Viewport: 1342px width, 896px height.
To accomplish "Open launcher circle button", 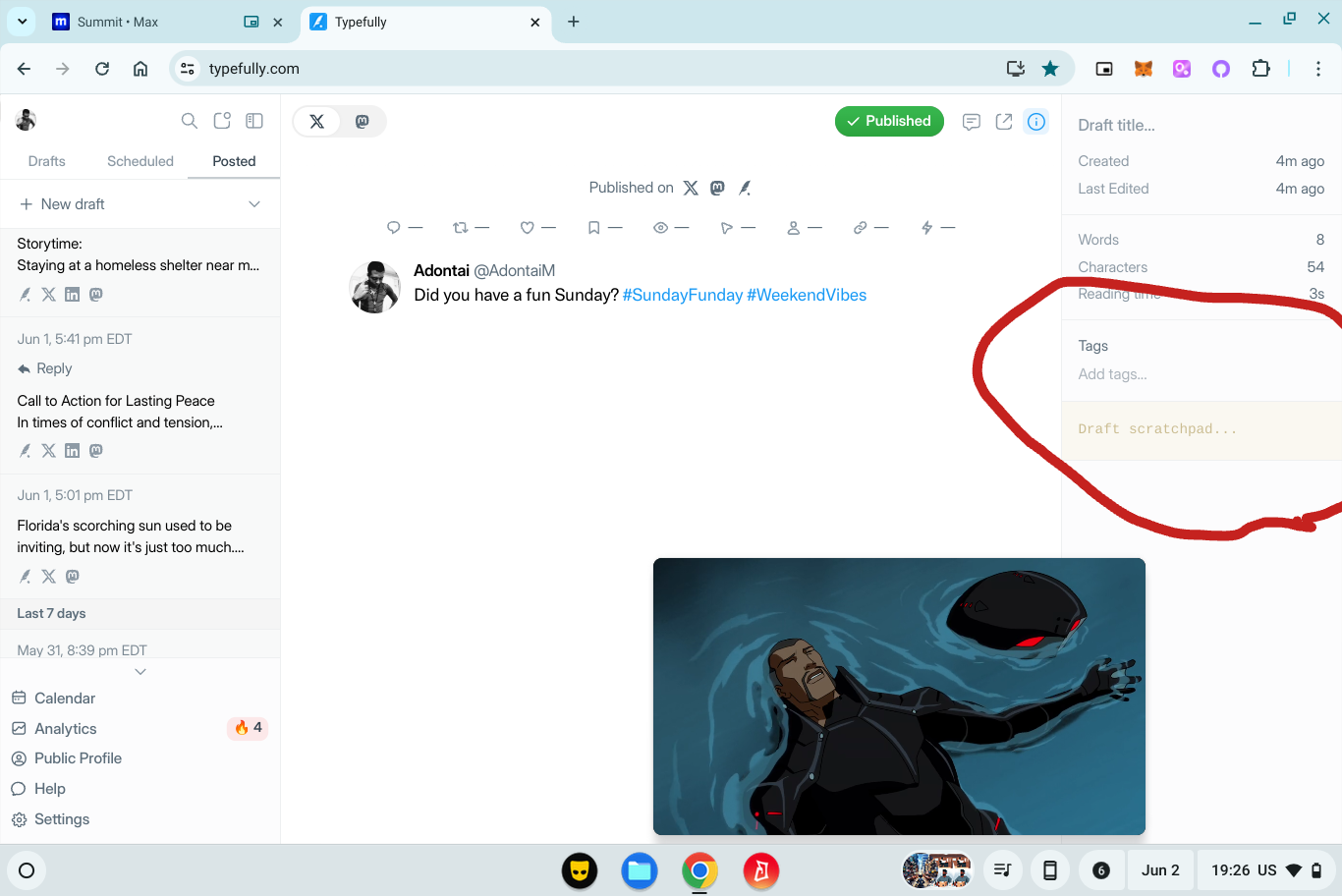I will (x=27, y=870).
